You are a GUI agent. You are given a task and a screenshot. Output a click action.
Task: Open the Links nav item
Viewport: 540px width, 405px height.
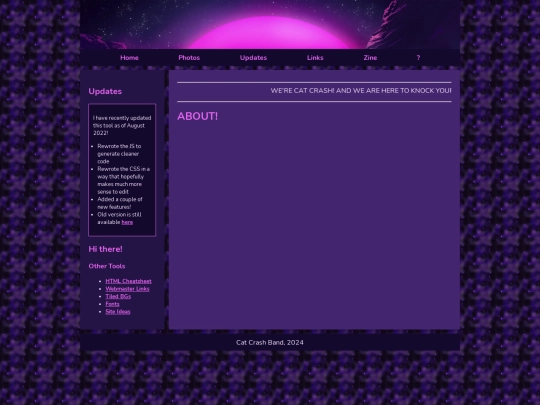click(315, 58)
